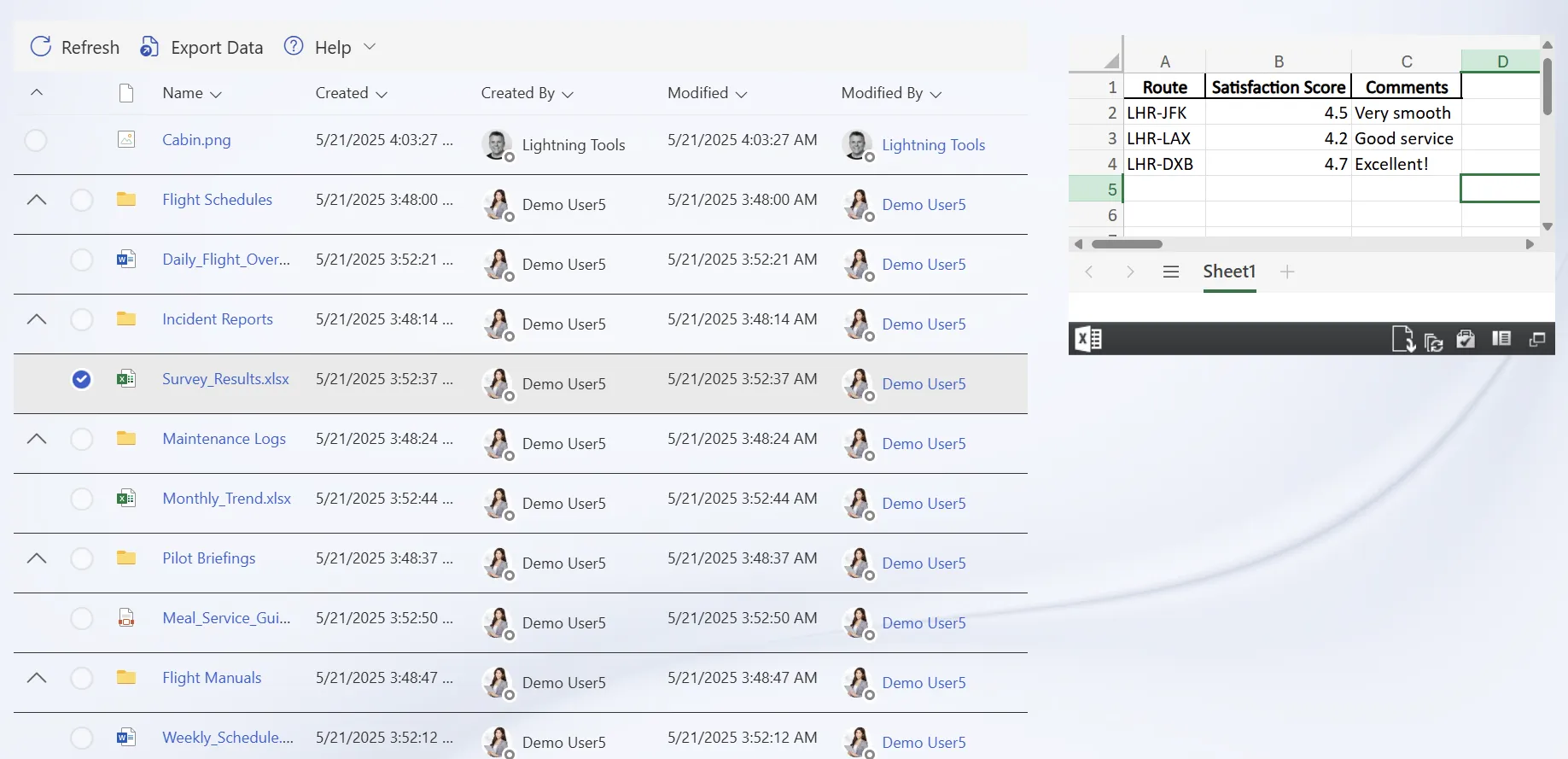Open the Created By column dropdown
Viewport: 1568px width, 759px height.
(568, 94)
